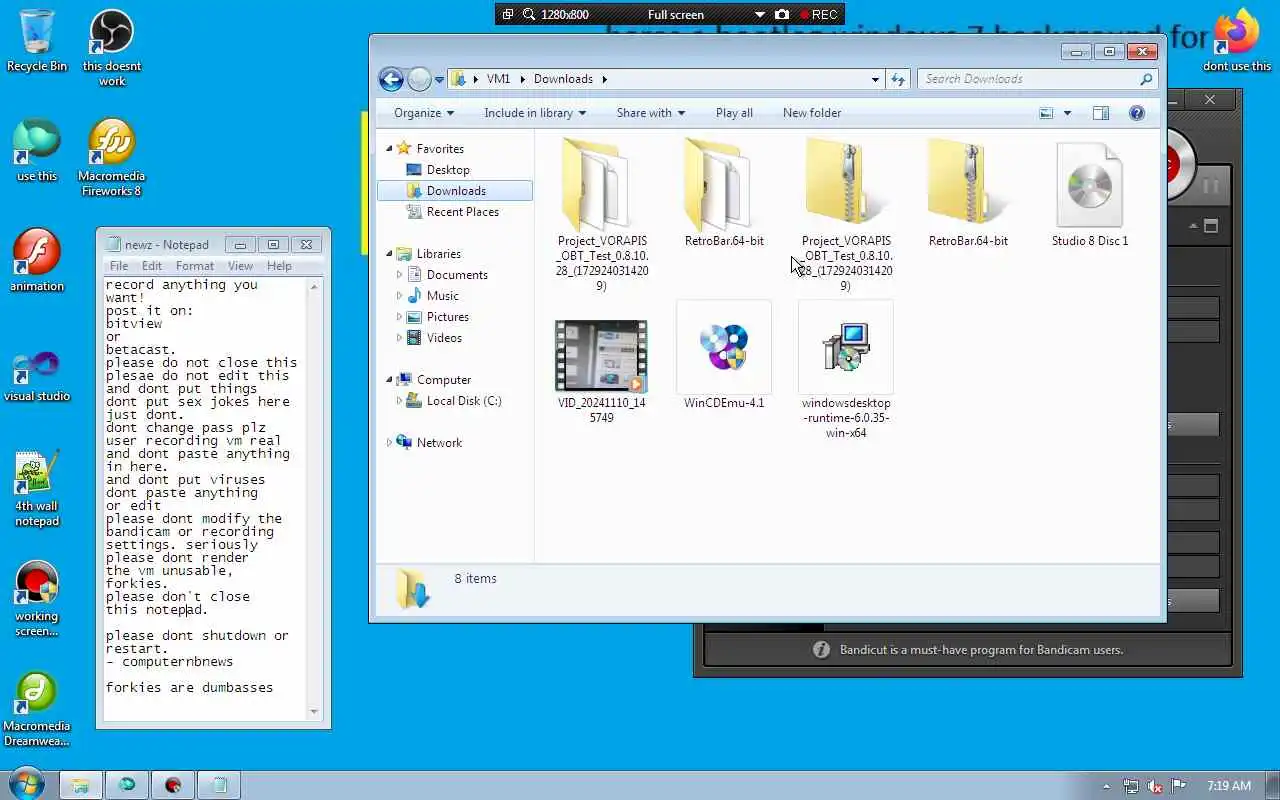Screen dimensions: 1280x800
Task: Click Notepad scrollbar up arrow
Action: [314, 287]
